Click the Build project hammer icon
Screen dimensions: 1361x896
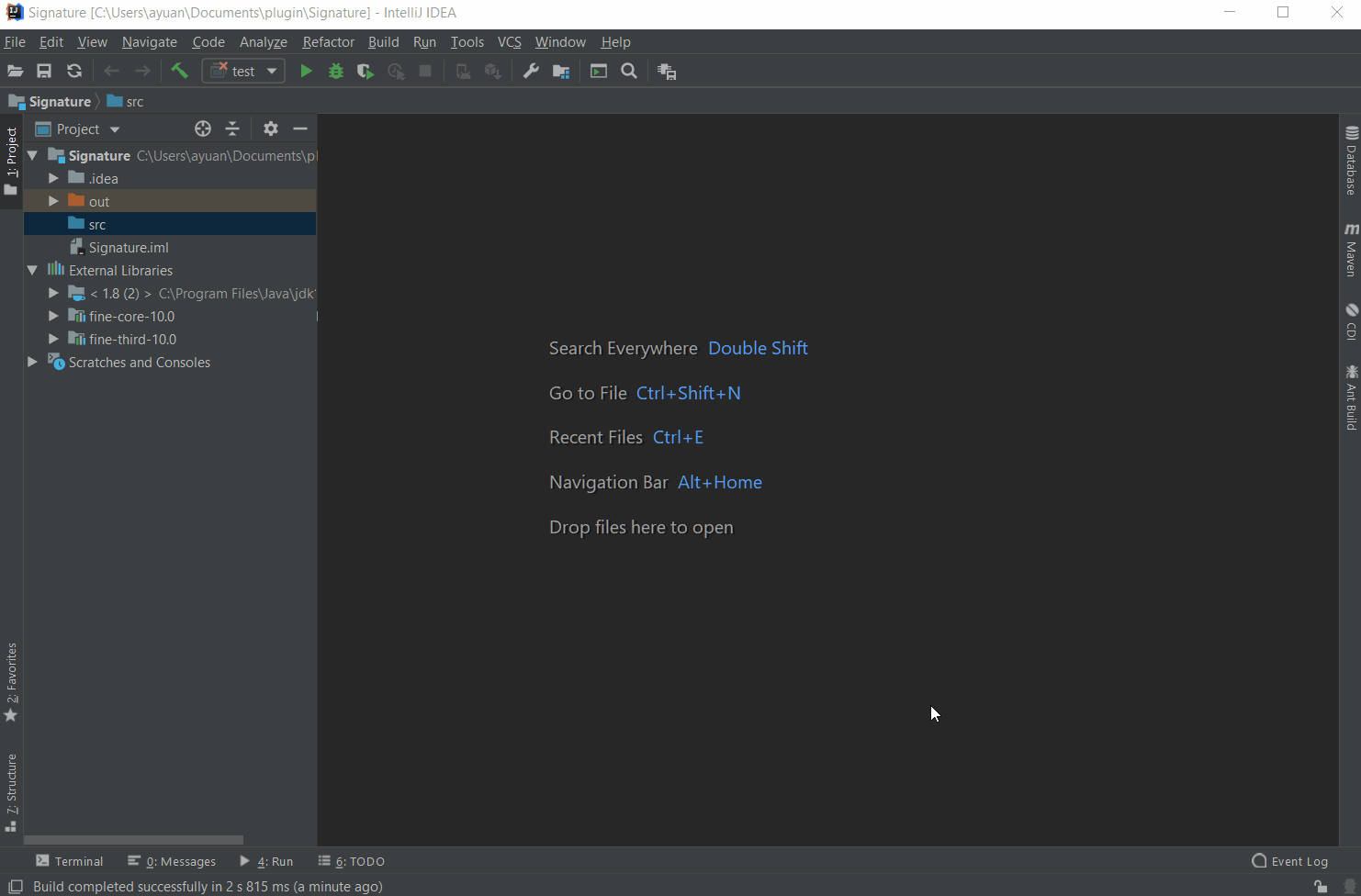click(x=179, y=72)
